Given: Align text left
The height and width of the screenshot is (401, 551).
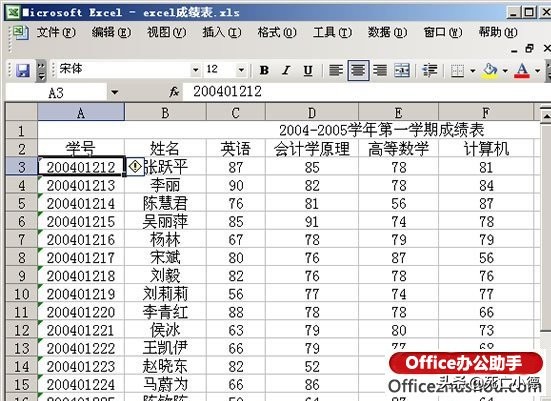Looking at the screenshot, I should (336, 70).
